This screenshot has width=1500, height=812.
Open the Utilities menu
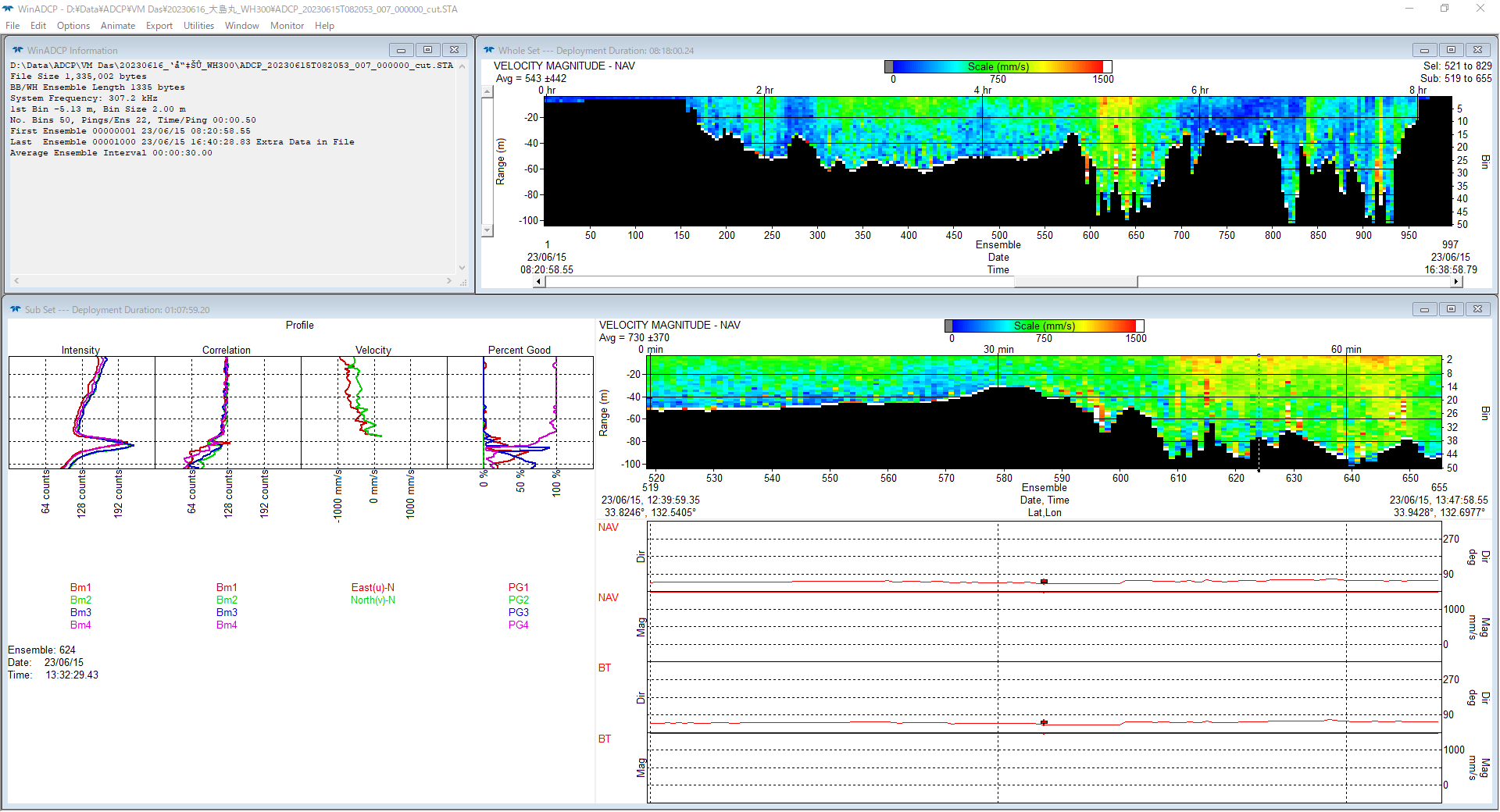pos(198,26)
